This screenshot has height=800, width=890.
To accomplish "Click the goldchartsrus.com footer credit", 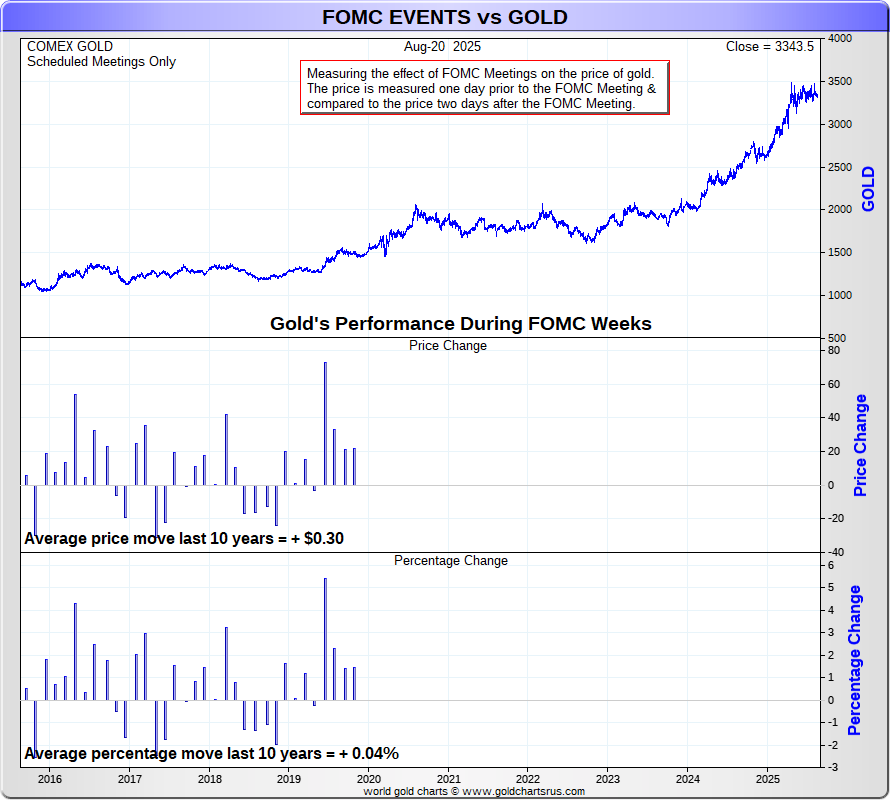I will point(474,791).
